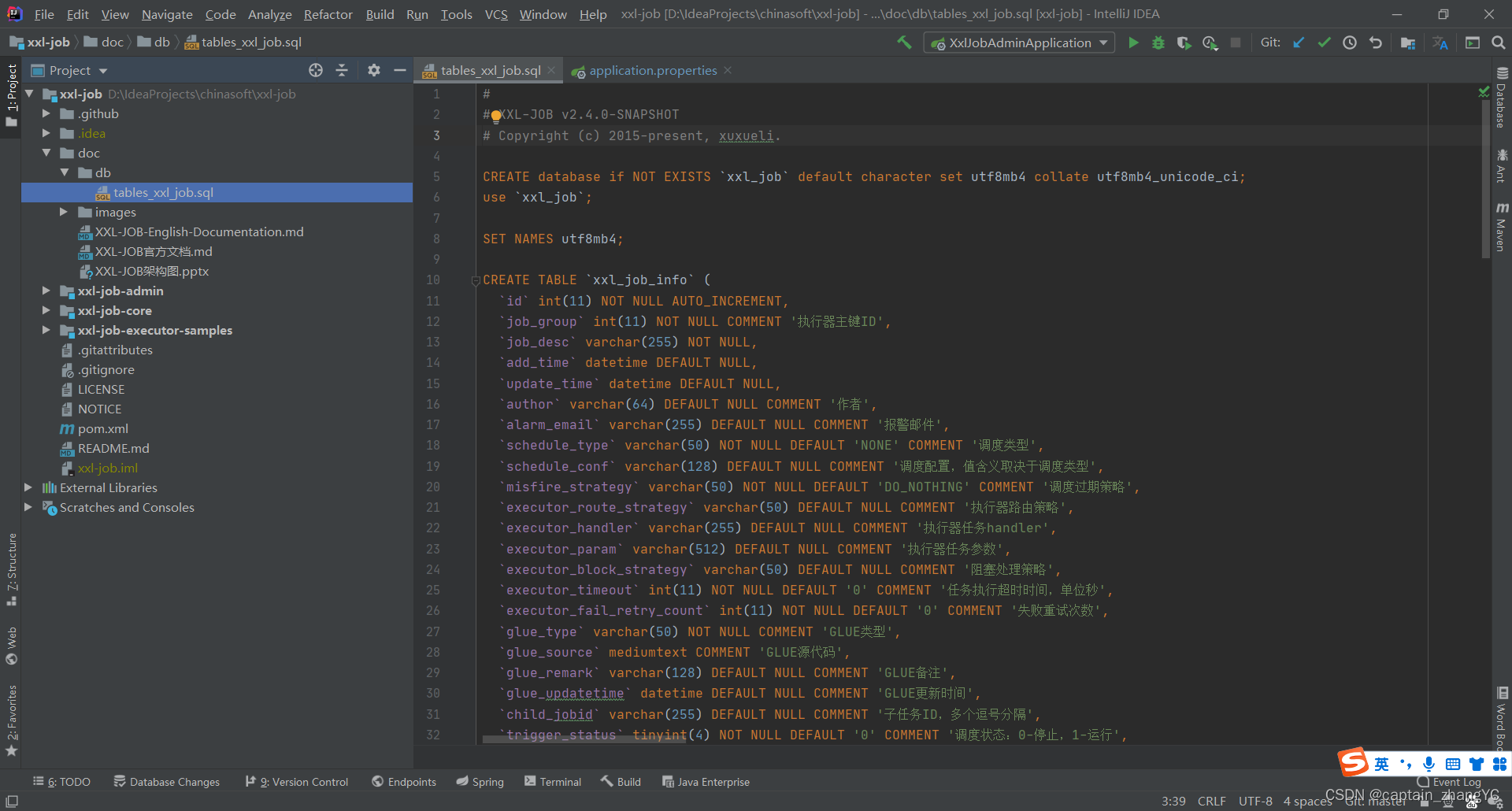Commit changes with the Git checkmark
This screenshot has height=811, width=1512.
click(1324, 43)
